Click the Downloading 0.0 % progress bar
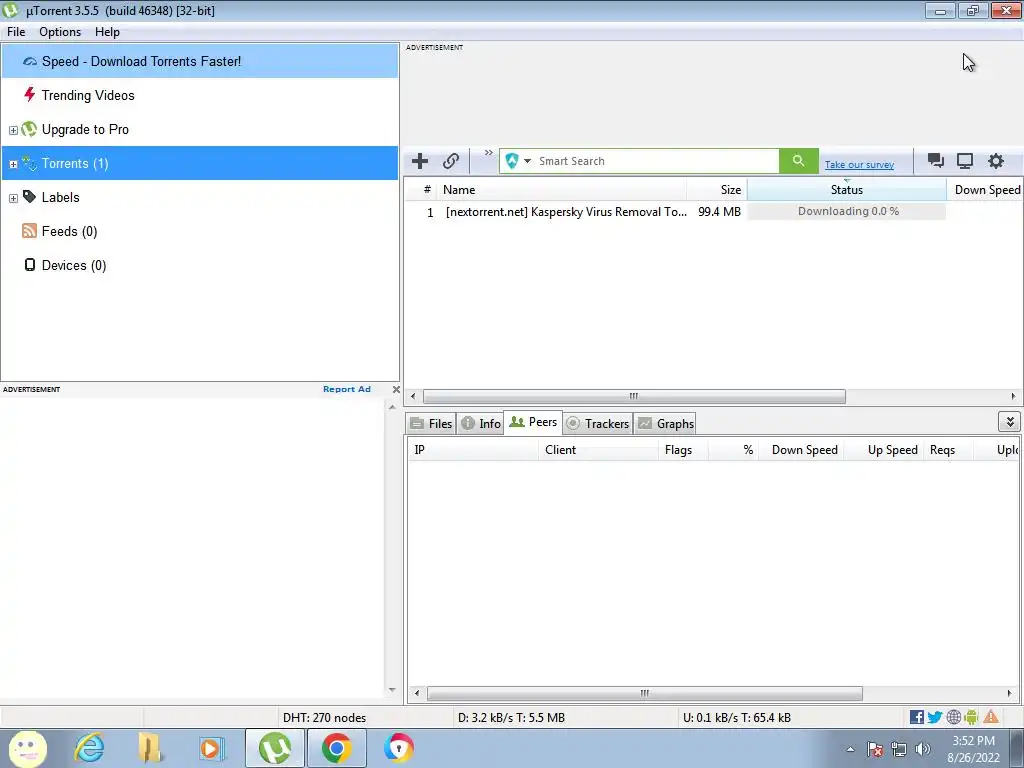This screenshot has width=1024, height=768. click(847, 211)
